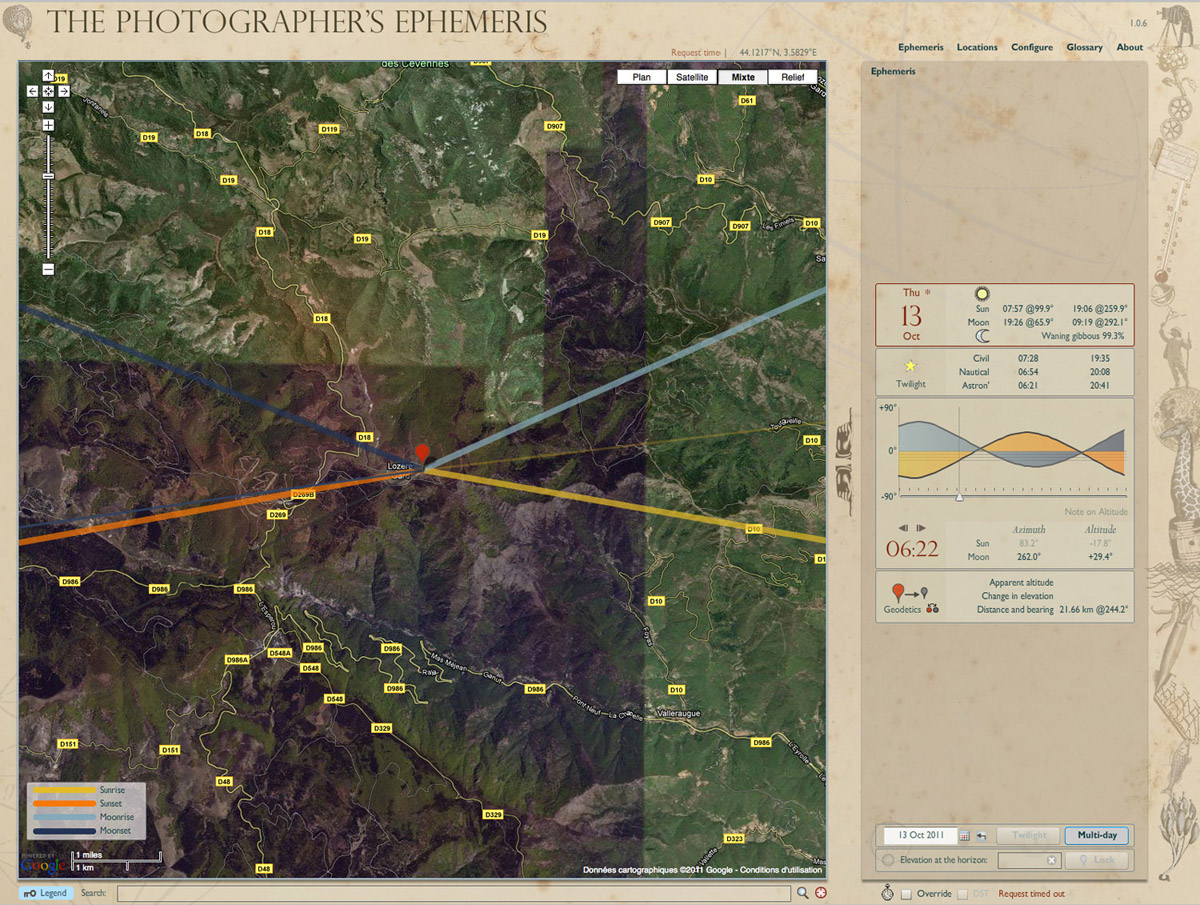Click the time-of-day slider handle
The height and width of the screenshot is (905, 1200).
click(x=959, y=496)
